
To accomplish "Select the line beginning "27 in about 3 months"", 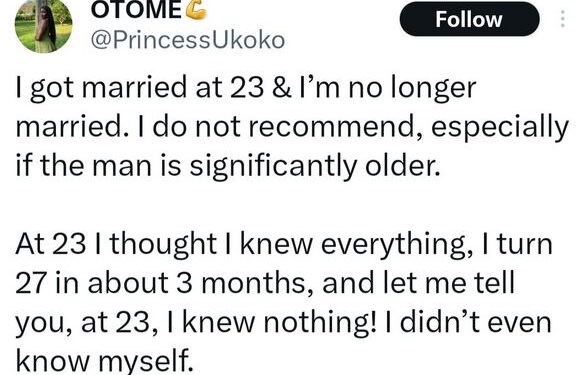I will 265,283.
